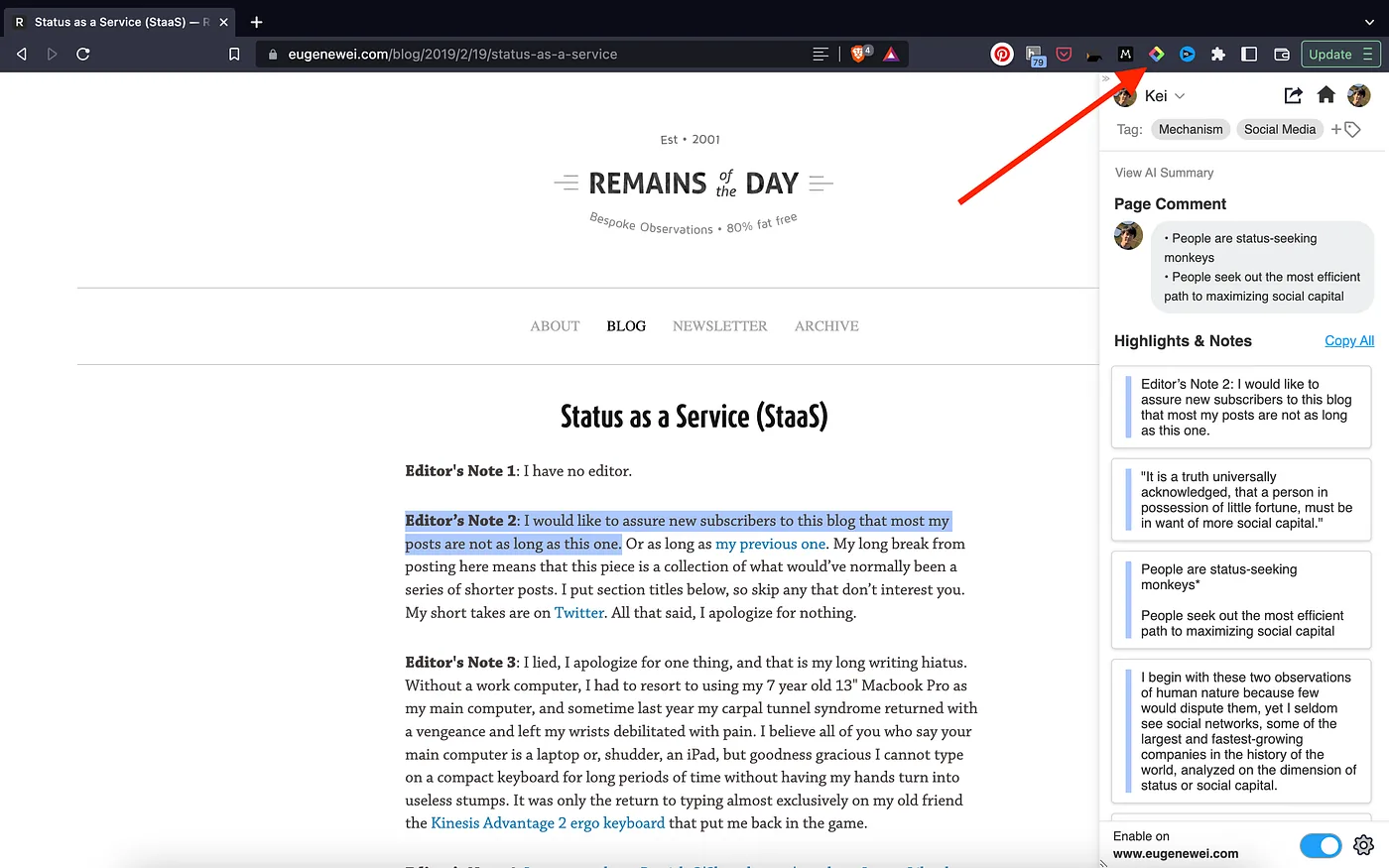Collapse the highlights sidebar panel
The width and height of the screenshot is (1389, 868).
click(x=1106, y=78)
